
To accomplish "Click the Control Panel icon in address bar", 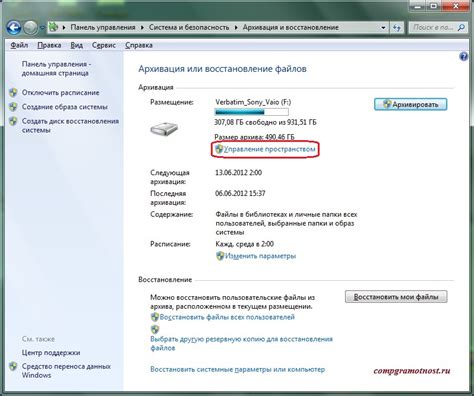I will tap(53, 27).
